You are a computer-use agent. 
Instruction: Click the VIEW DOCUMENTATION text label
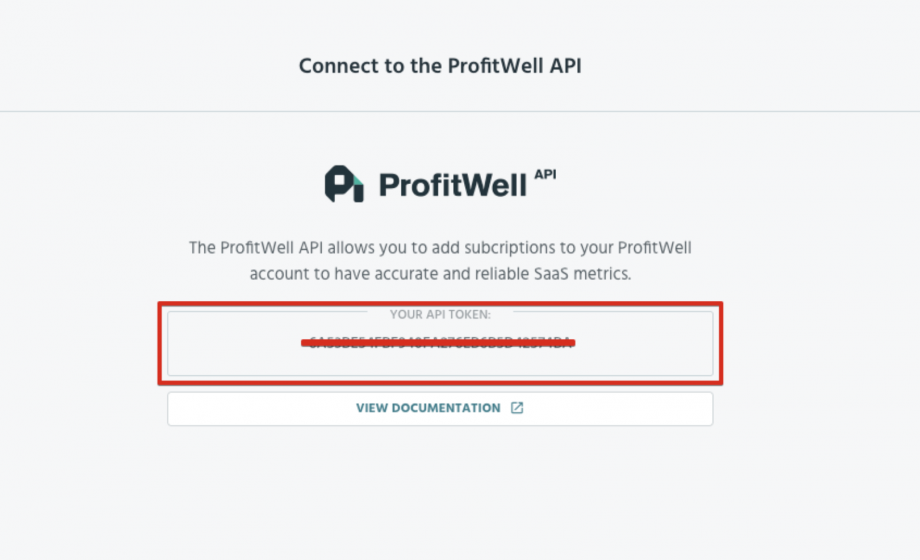point(428,408)
